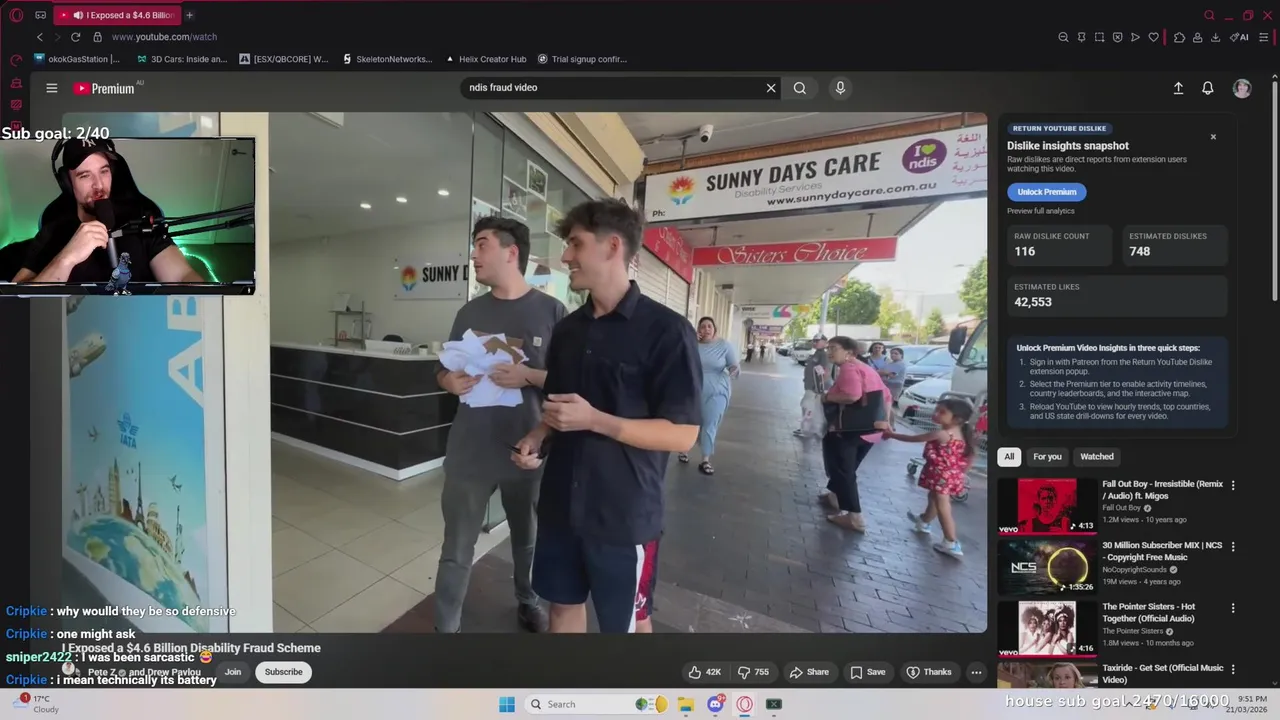Open File Explorer from taskbar
This screenshot has width=1280, height=720.
pos(686,704)
